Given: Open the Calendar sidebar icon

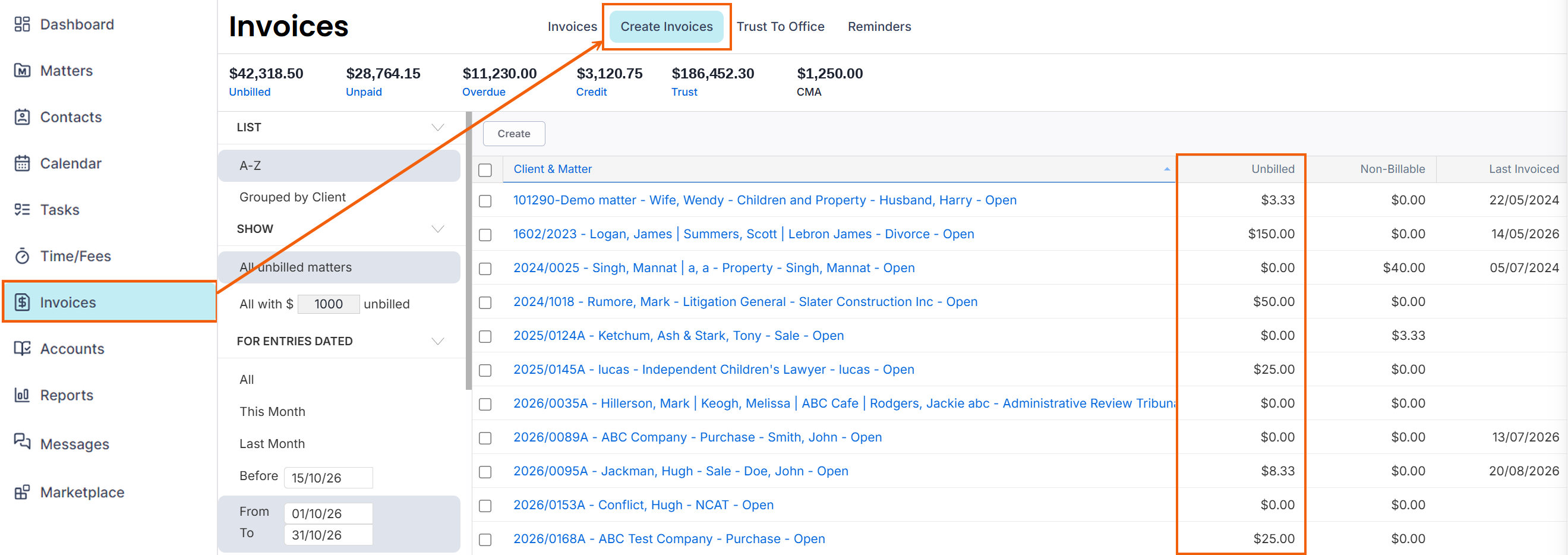Looking at the screenshot, I should point(22,163).
